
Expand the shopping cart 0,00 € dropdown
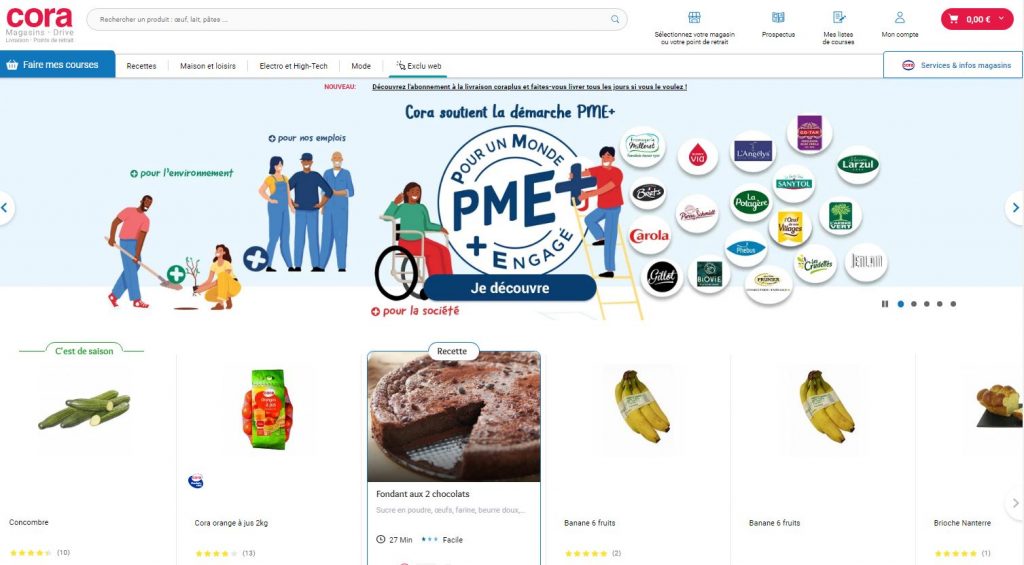[x=976, y=19]
